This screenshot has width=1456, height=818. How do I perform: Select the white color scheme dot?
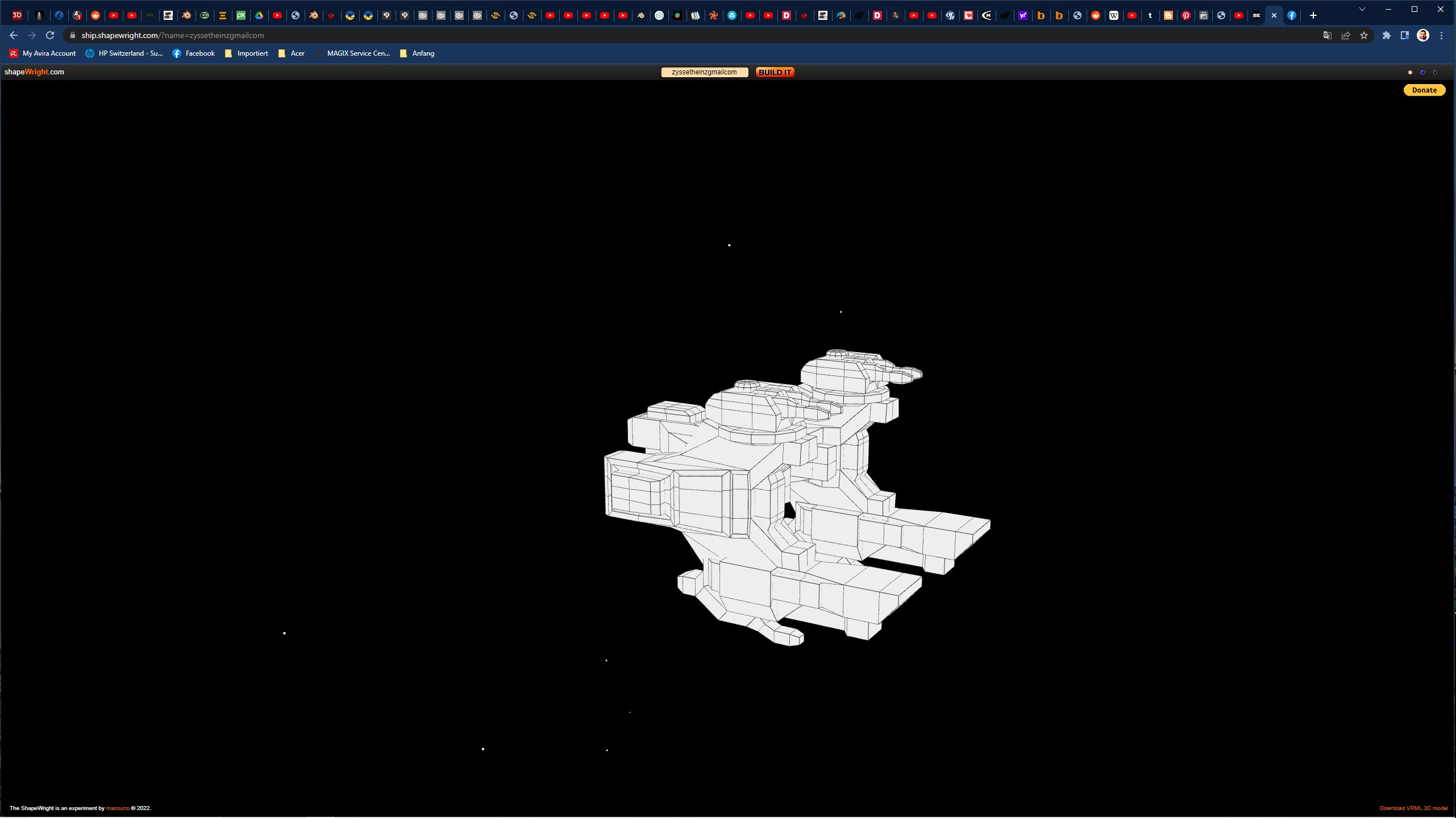coord(1410,72)
